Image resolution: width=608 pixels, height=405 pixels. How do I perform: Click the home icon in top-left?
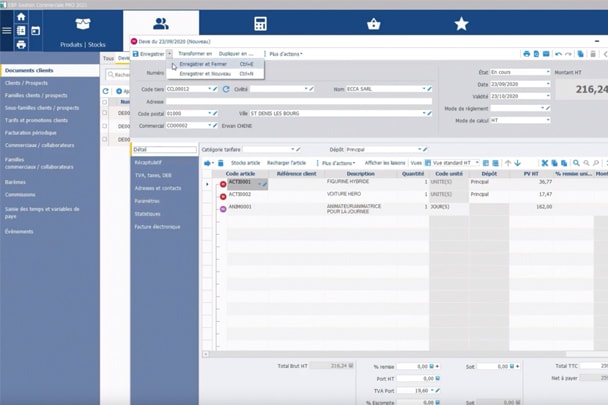tap(21, 17)
